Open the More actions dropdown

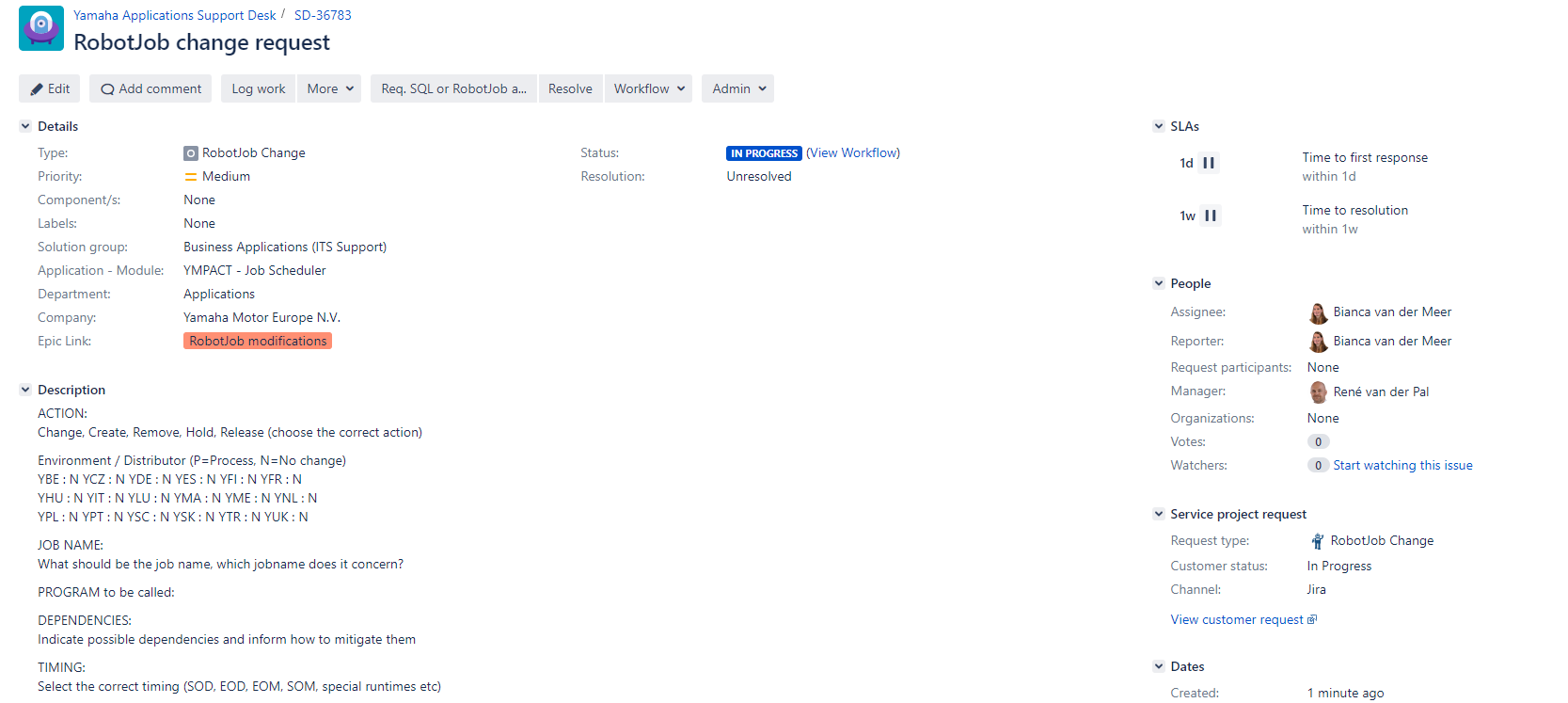329,88
